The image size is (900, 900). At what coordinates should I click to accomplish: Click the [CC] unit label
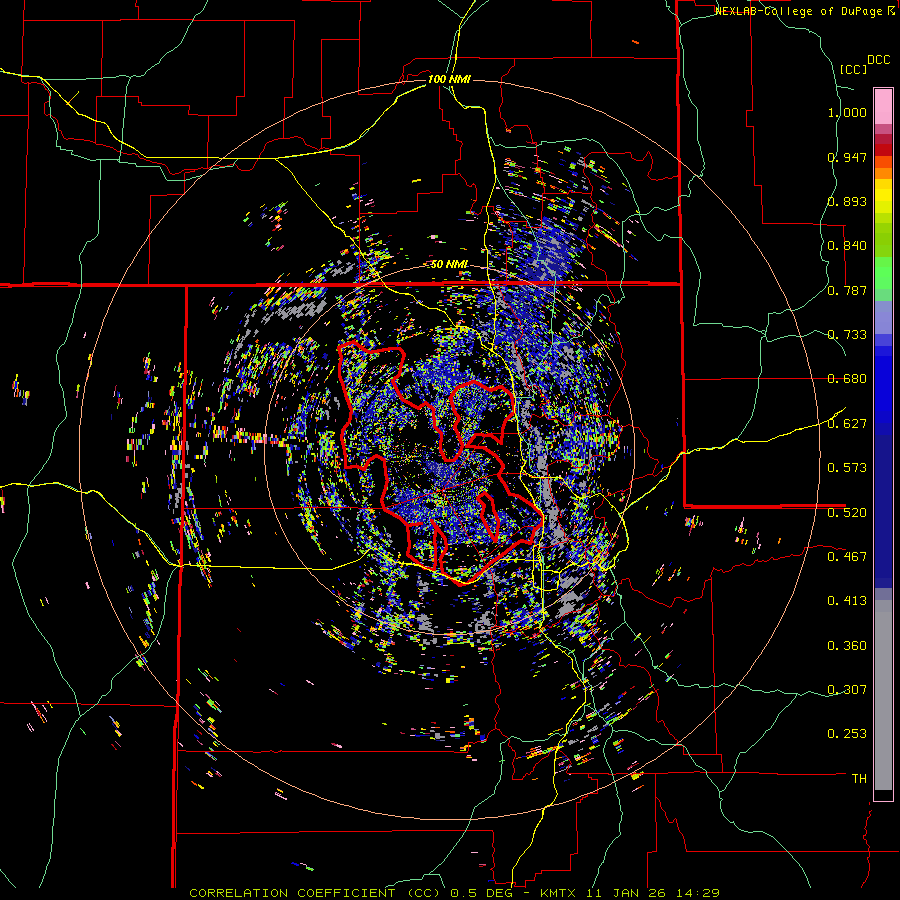tap(854, 69)
